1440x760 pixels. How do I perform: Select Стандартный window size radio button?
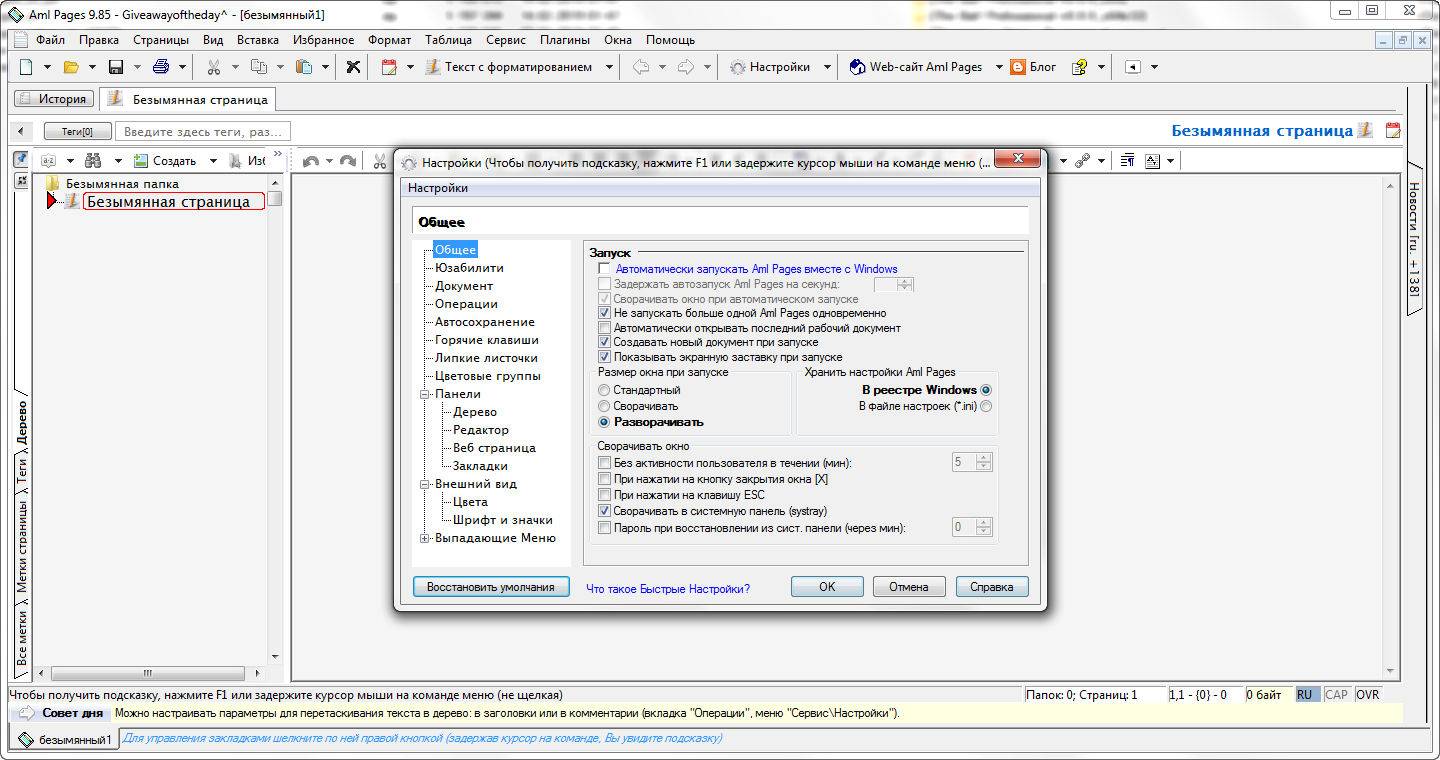click(x=604, y=390)
